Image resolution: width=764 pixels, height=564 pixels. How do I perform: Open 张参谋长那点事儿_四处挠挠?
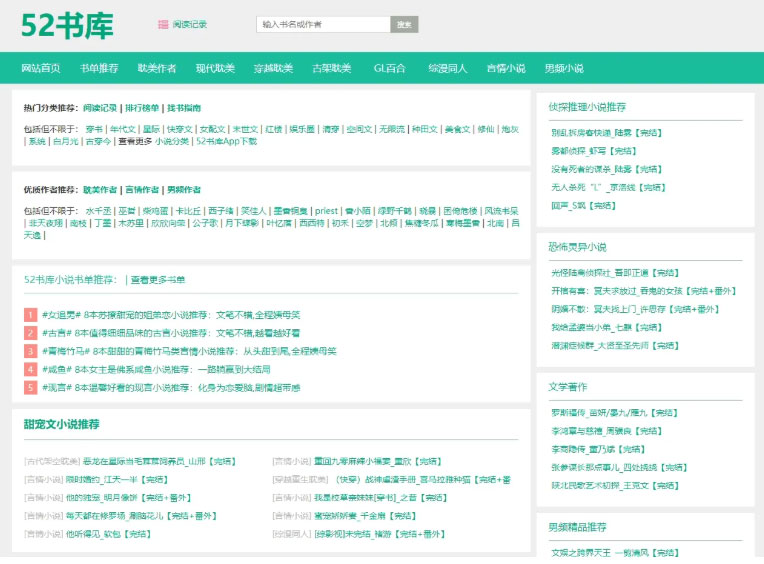[x=619, y=468]
